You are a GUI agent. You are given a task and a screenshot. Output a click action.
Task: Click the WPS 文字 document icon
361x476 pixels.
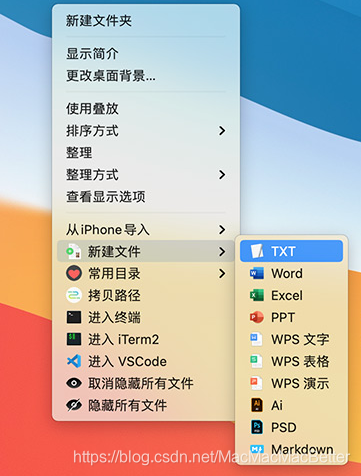pyautogui.click(x=257, y=339)
